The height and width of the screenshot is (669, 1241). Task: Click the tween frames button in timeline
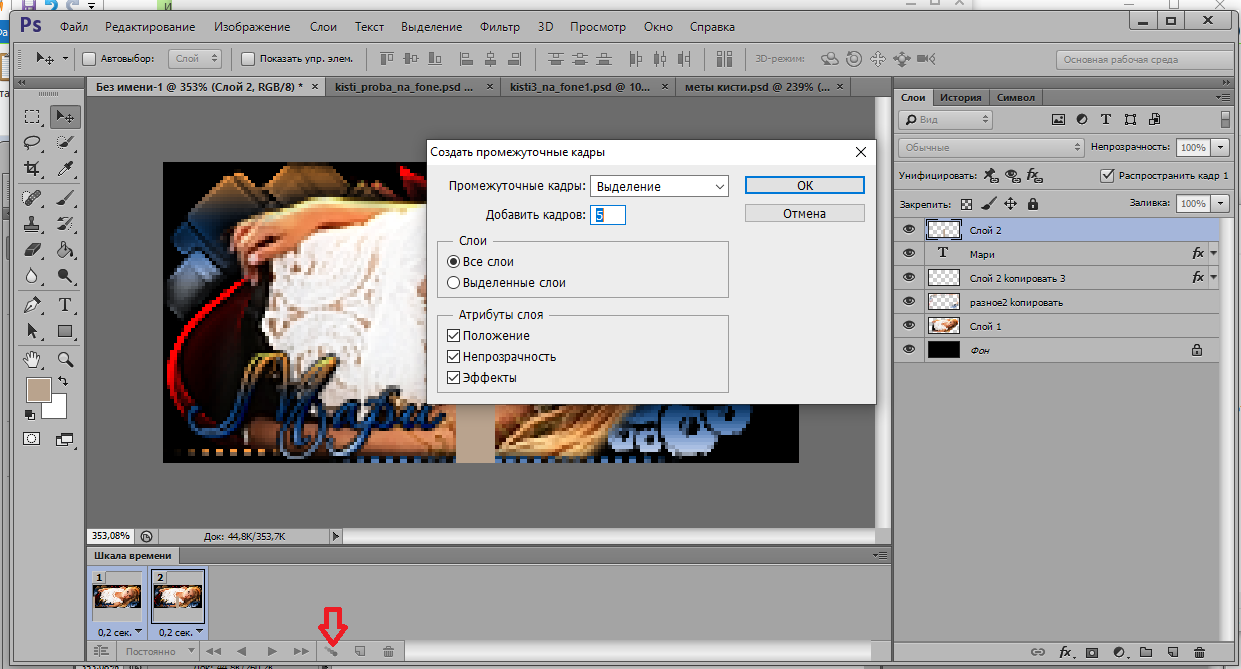coord(332,651)
